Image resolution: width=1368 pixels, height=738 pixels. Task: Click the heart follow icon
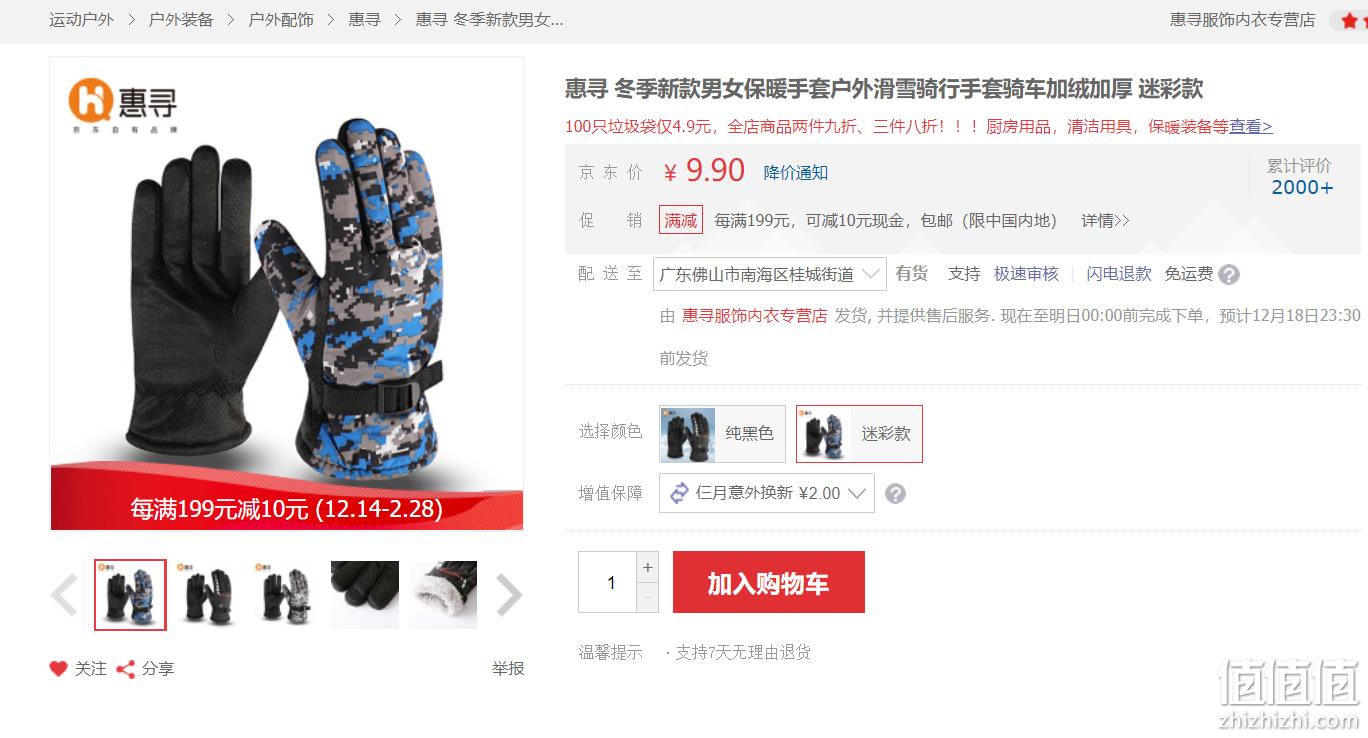click(59, 669)
